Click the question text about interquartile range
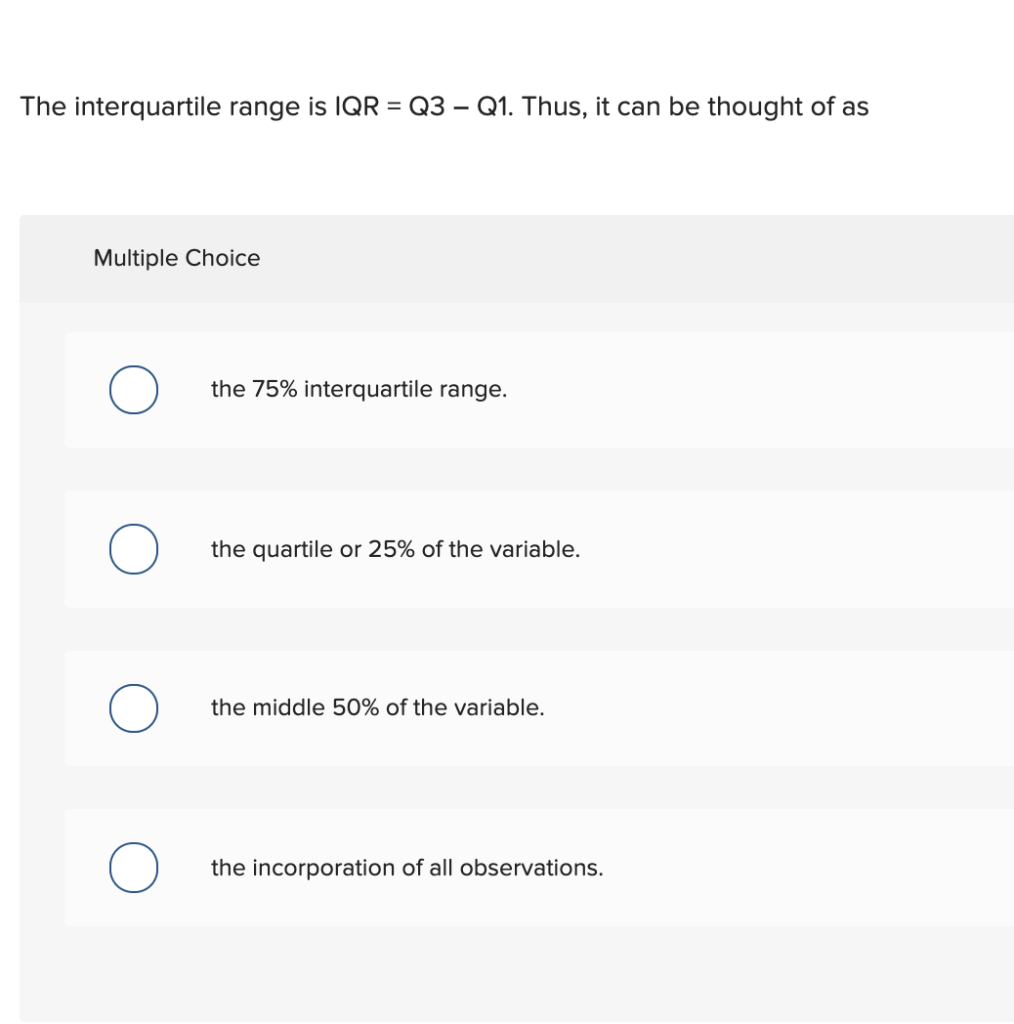 coord(444,107)
